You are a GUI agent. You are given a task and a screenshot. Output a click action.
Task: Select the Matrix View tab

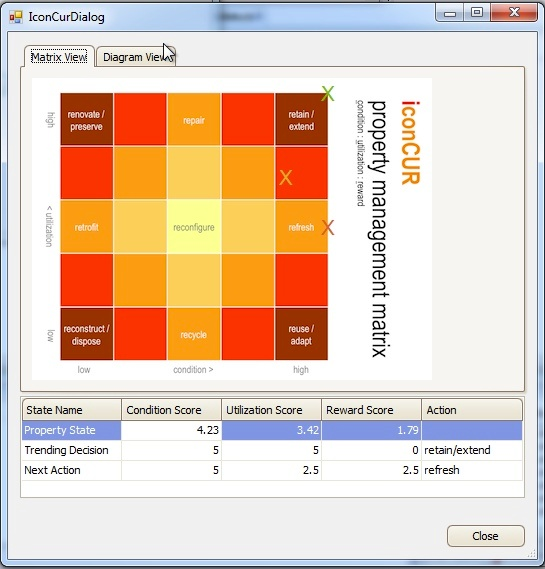[59, 57]
